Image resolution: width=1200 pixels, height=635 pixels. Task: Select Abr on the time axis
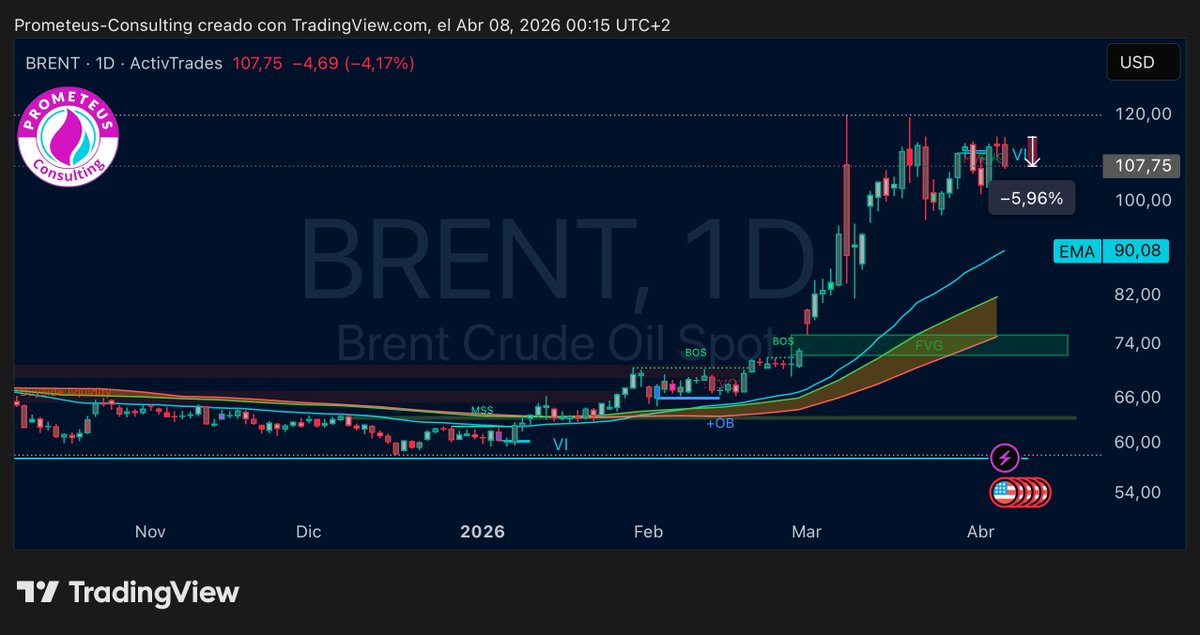(x=980, y=532)
